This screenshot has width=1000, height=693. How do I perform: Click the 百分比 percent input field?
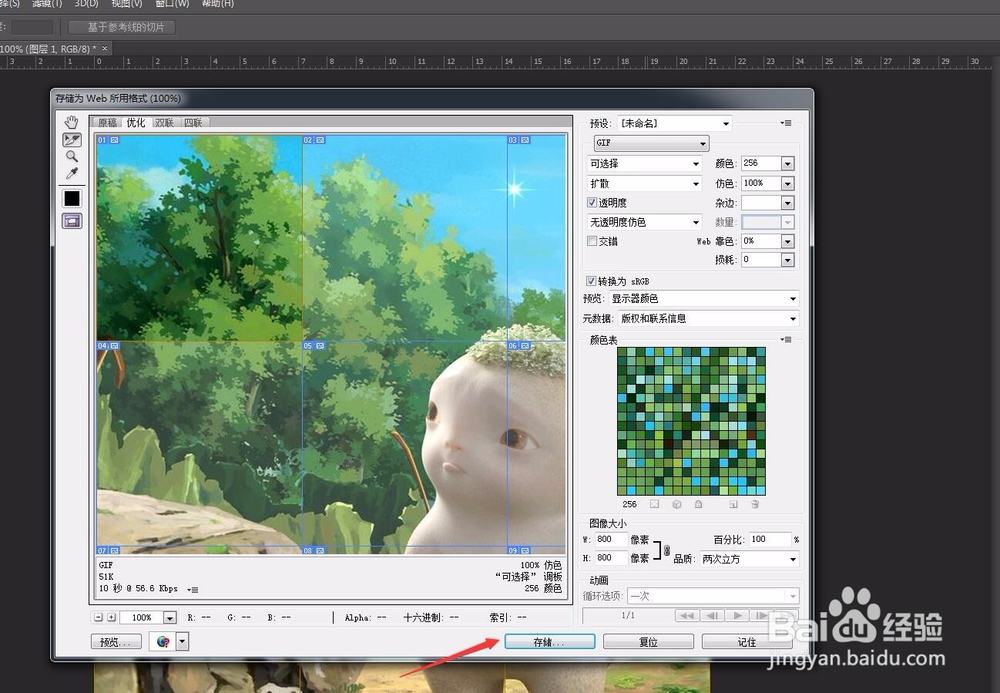click(x=770, y=539)
